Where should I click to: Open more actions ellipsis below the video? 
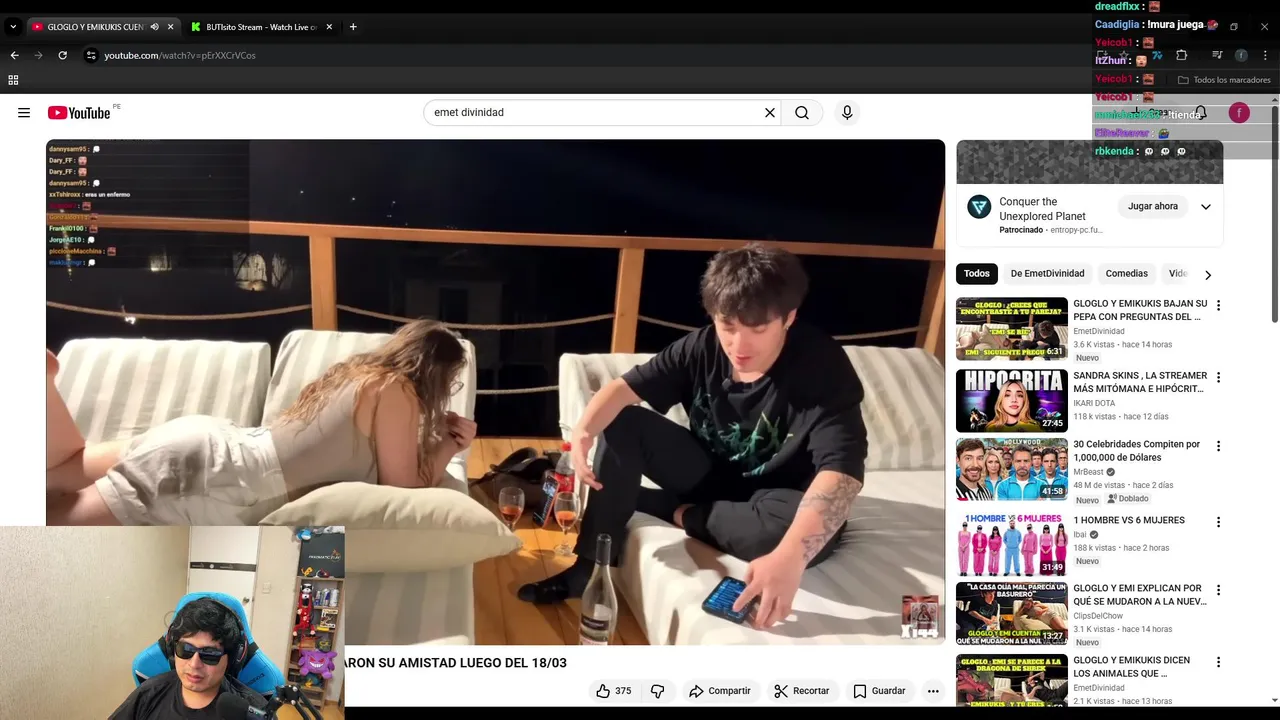coord(933,691)
